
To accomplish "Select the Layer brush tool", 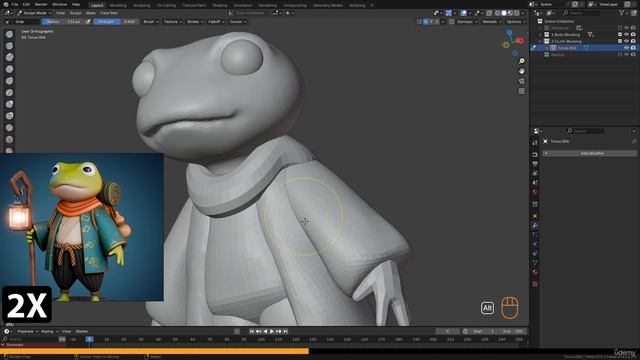I will click(x=9, y=93).
